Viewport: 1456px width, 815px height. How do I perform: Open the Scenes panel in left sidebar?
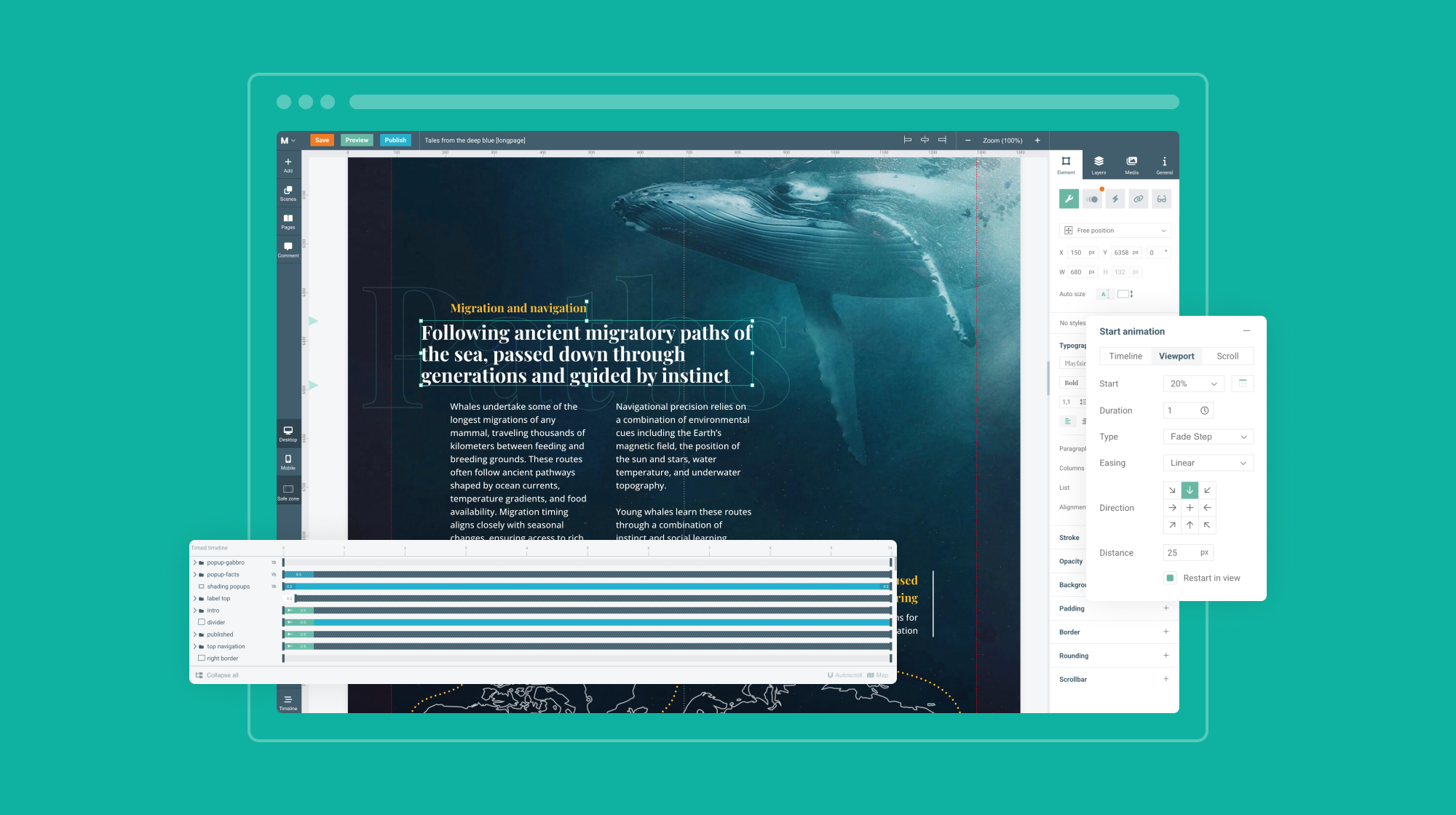[x=288, y=192]
